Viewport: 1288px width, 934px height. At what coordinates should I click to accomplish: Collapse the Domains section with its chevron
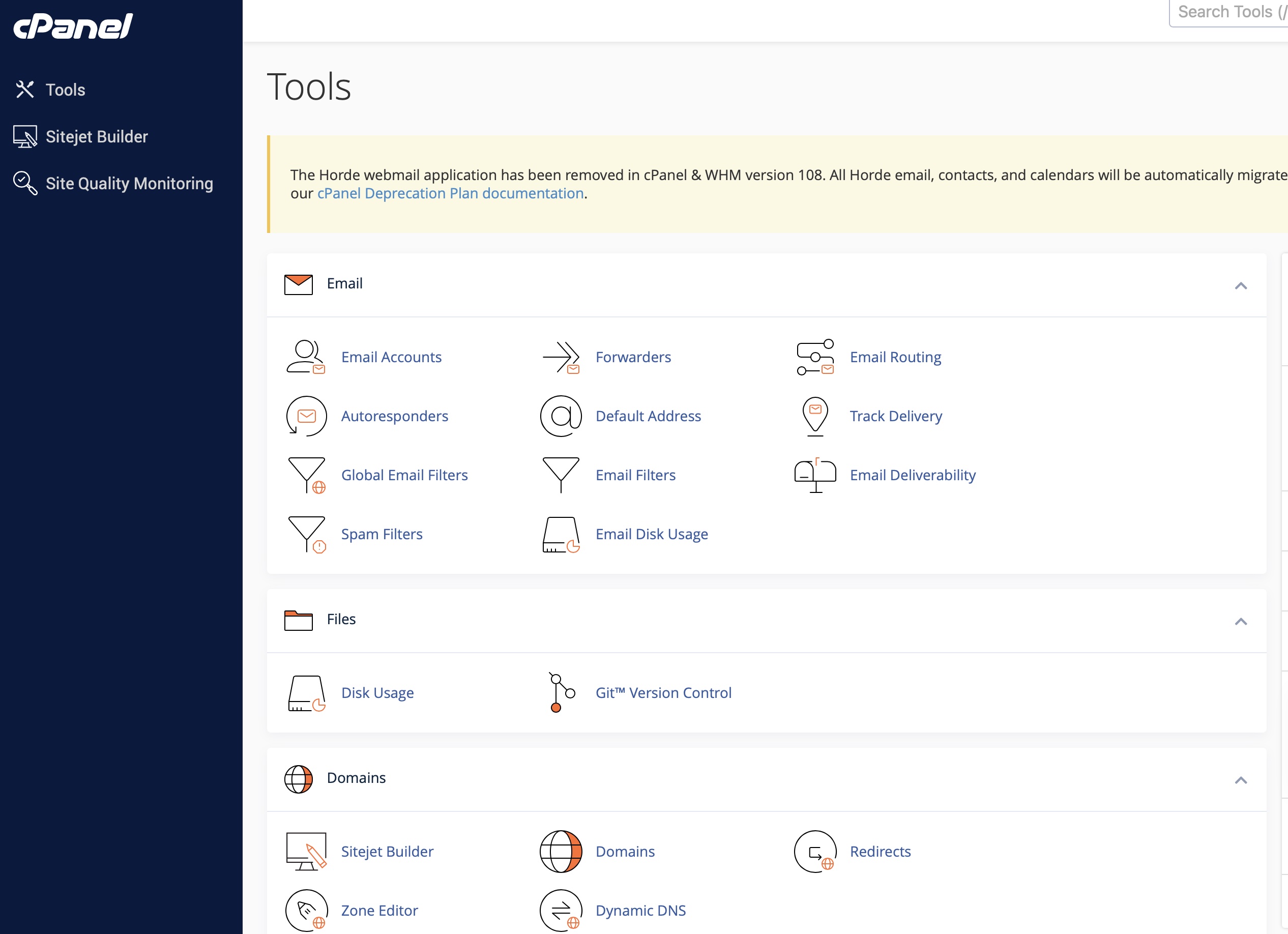pyautogui.click(x=1241, y=780)
